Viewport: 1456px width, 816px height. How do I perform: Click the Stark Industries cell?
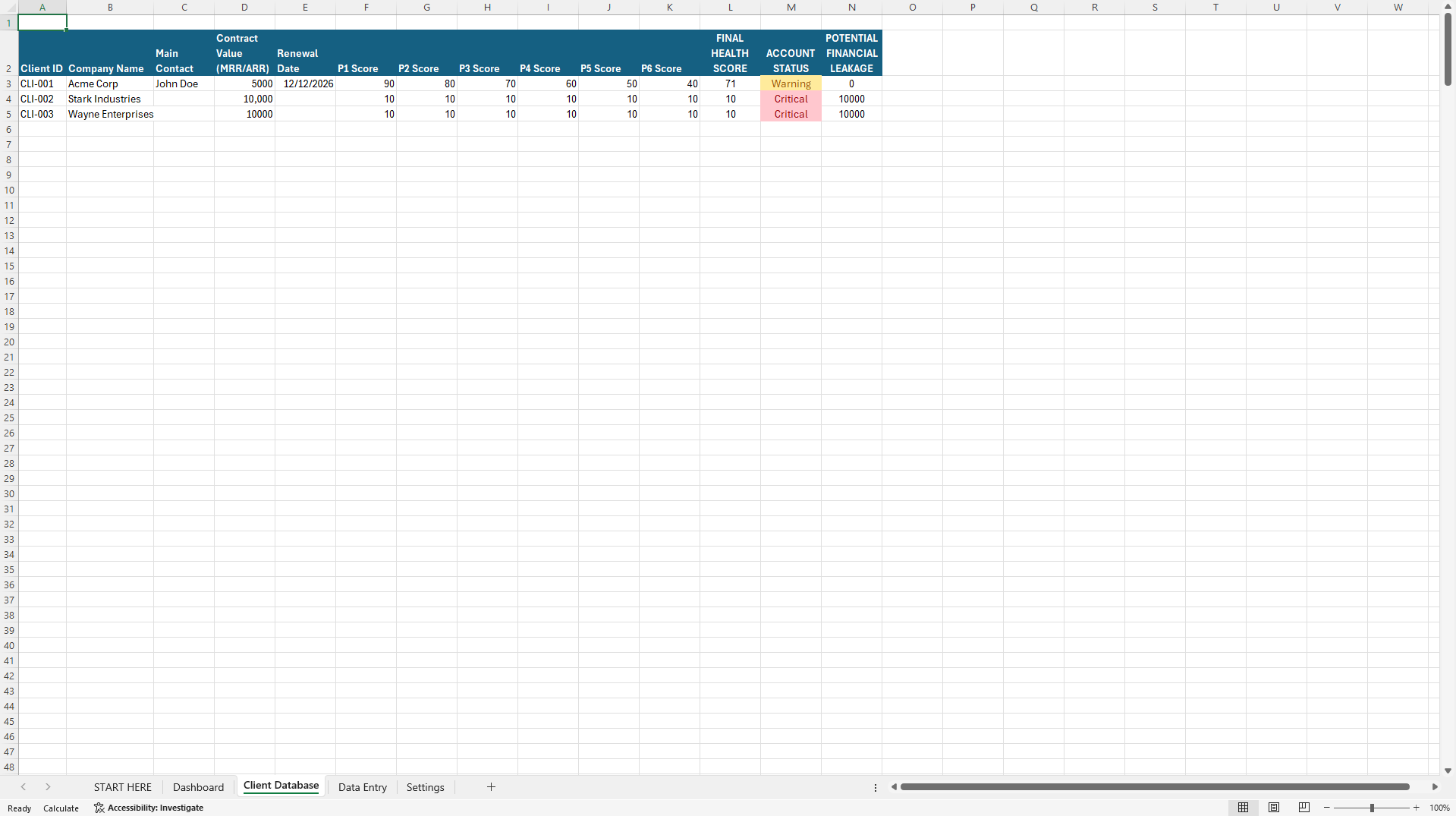coord(110,99)
